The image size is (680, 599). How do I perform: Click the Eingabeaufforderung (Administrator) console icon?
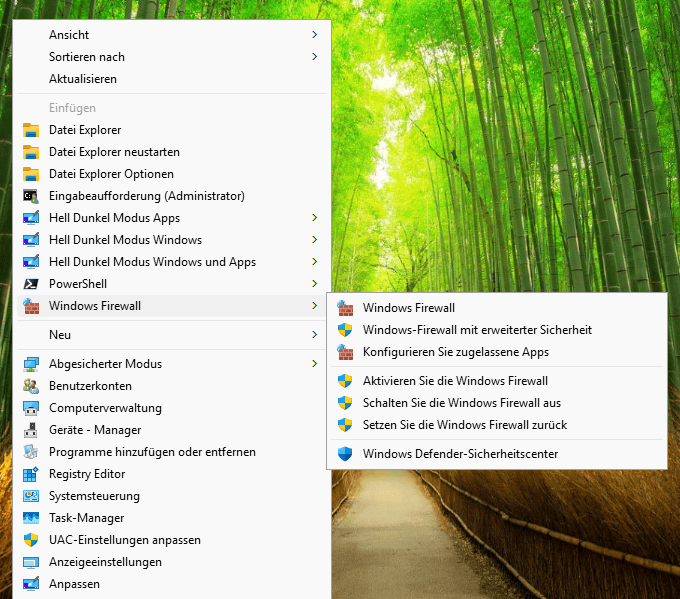[x=31, y=196]
